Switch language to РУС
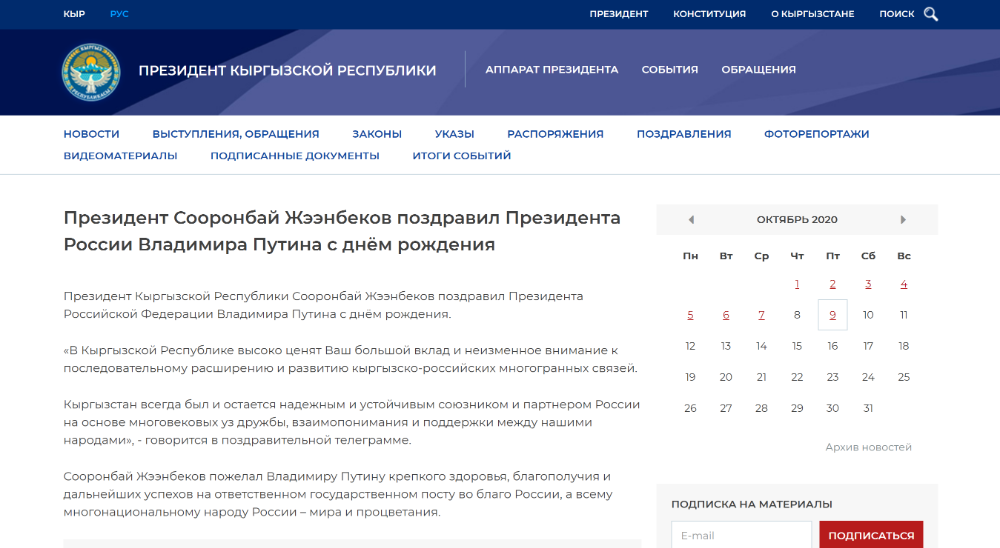1000x548 pixels. [x=119, y=14]
